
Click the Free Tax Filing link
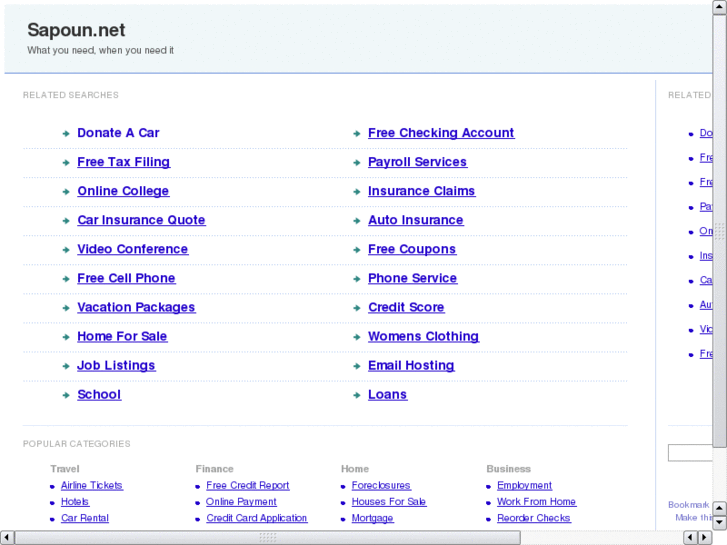pyautogui.click(x=123, y=162)
